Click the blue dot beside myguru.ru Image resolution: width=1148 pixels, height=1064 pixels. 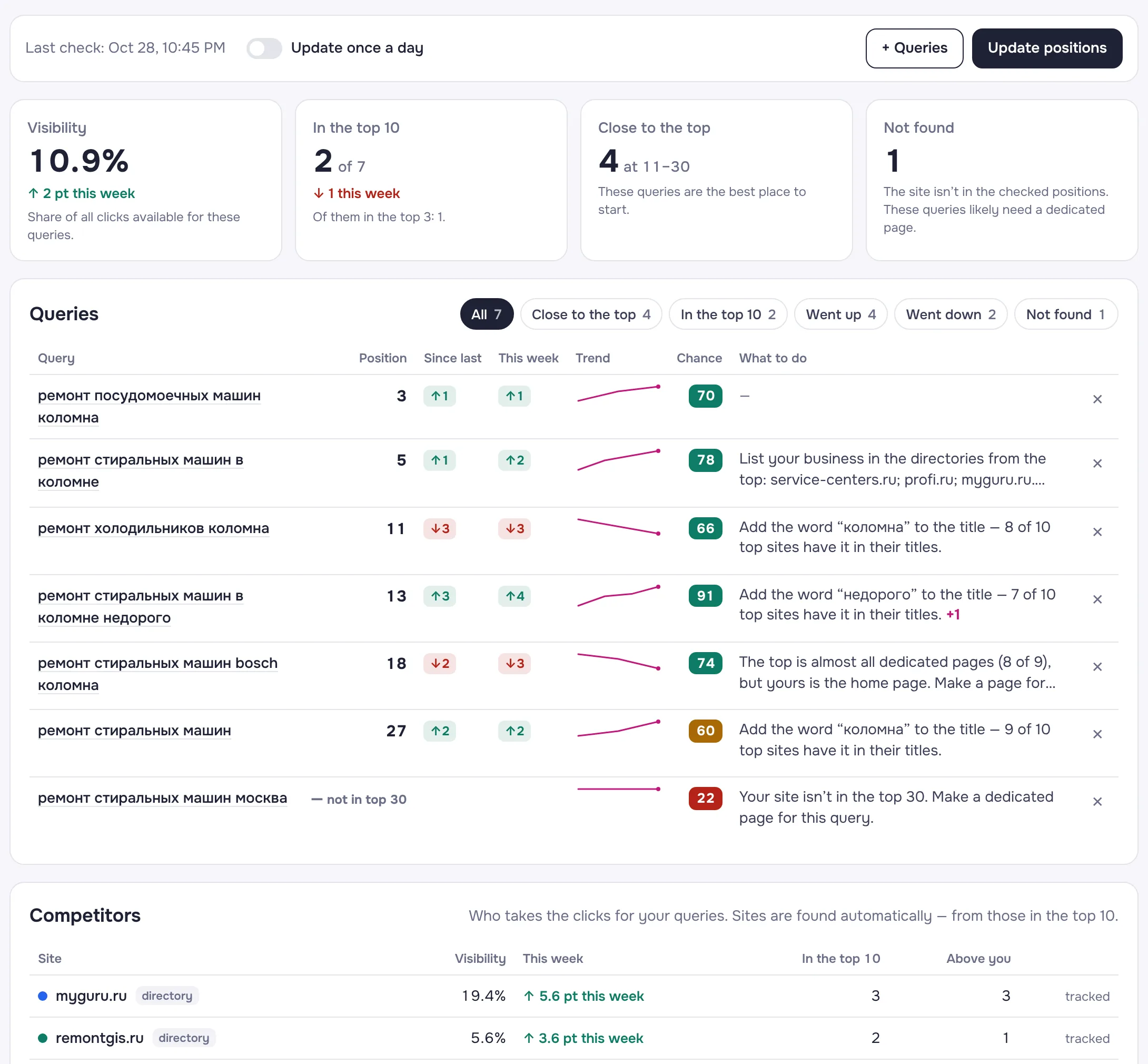click(43, 996)
